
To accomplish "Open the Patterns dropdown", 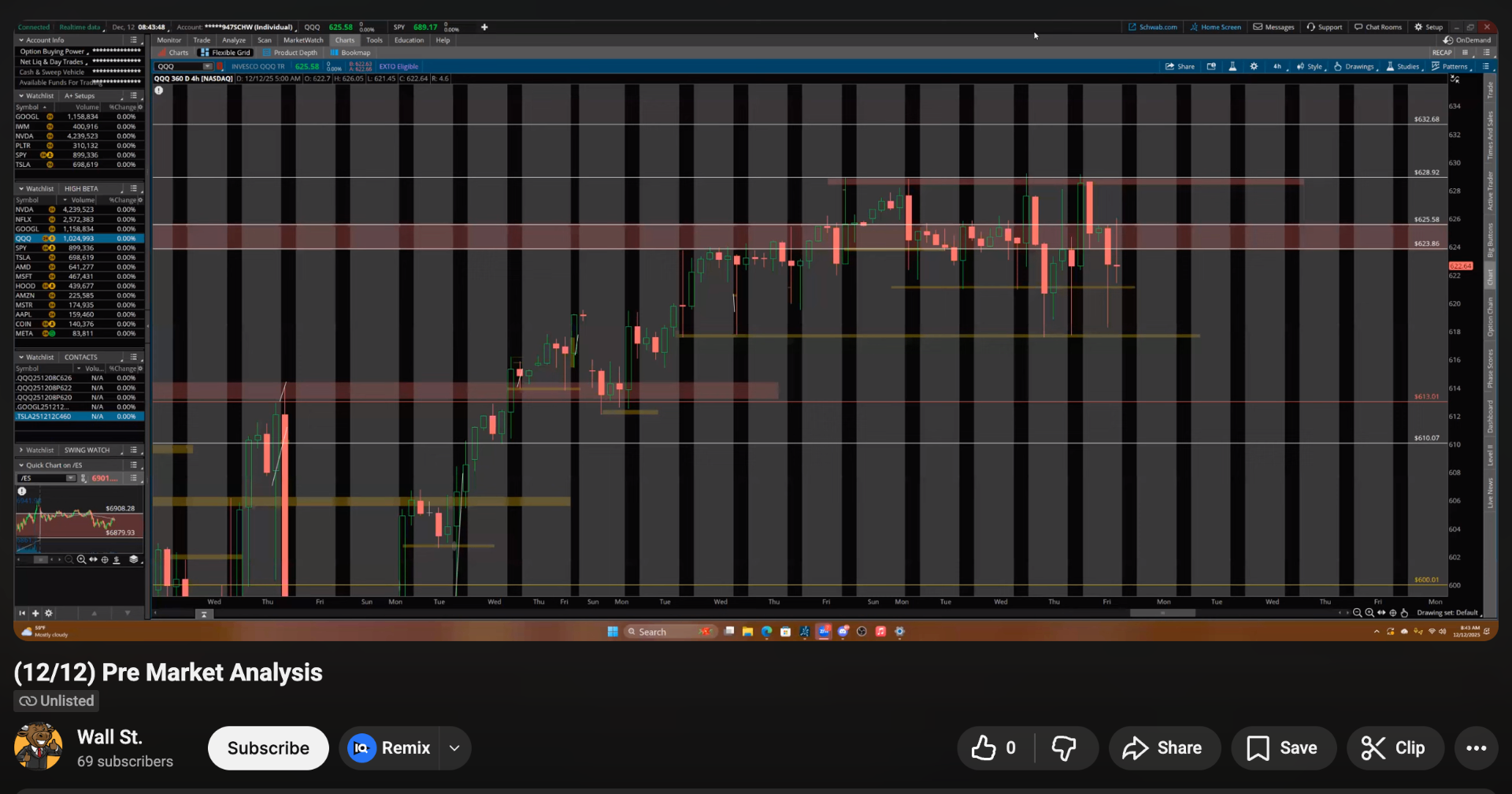I will pos(1451,67).
